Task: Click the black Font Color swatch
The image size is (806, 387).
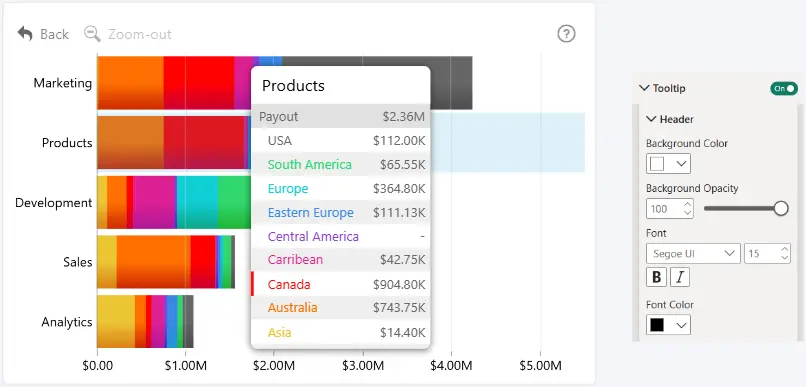Action: (657, 325)
